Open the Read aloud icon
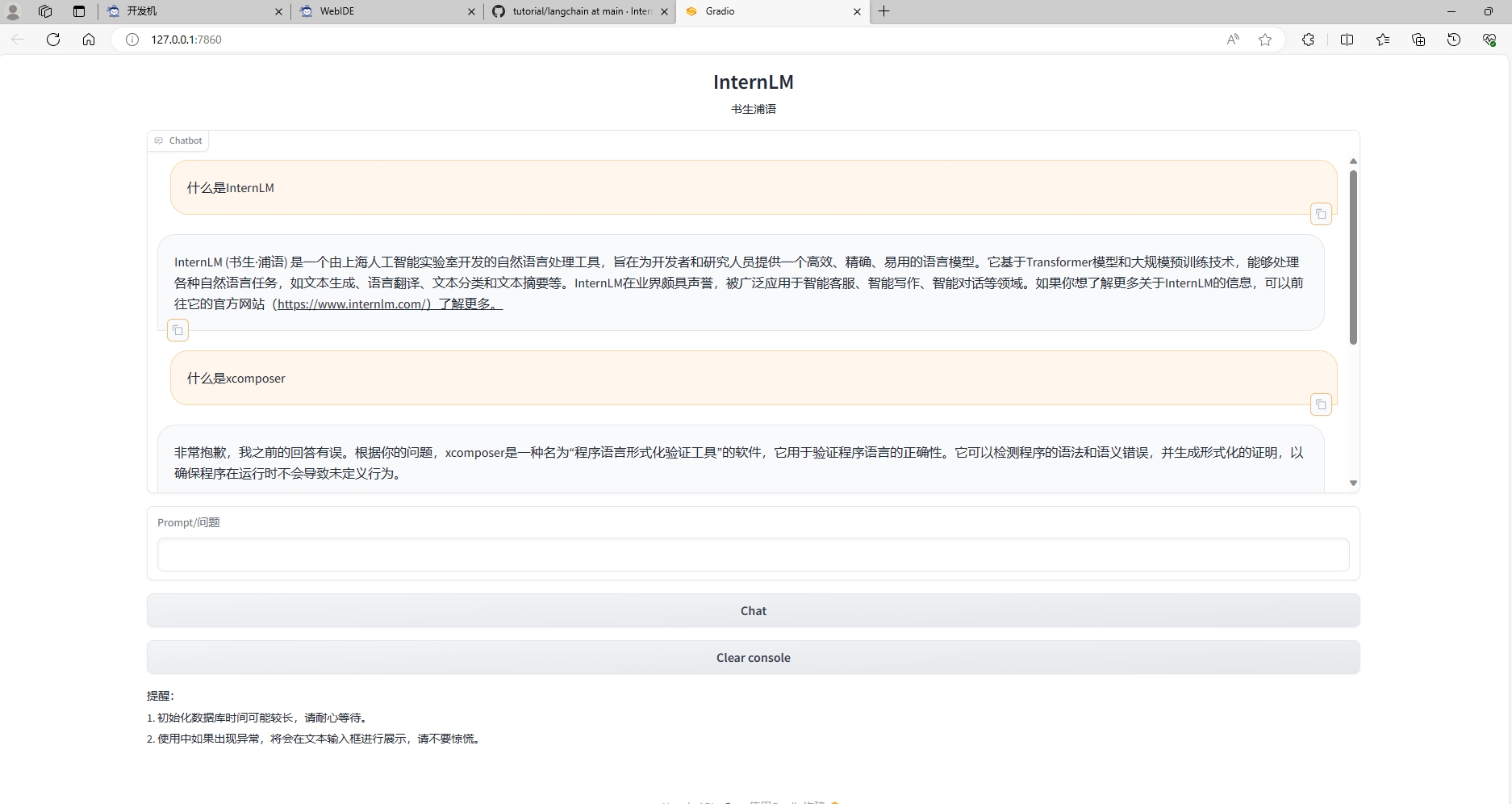 (1233, 40)
